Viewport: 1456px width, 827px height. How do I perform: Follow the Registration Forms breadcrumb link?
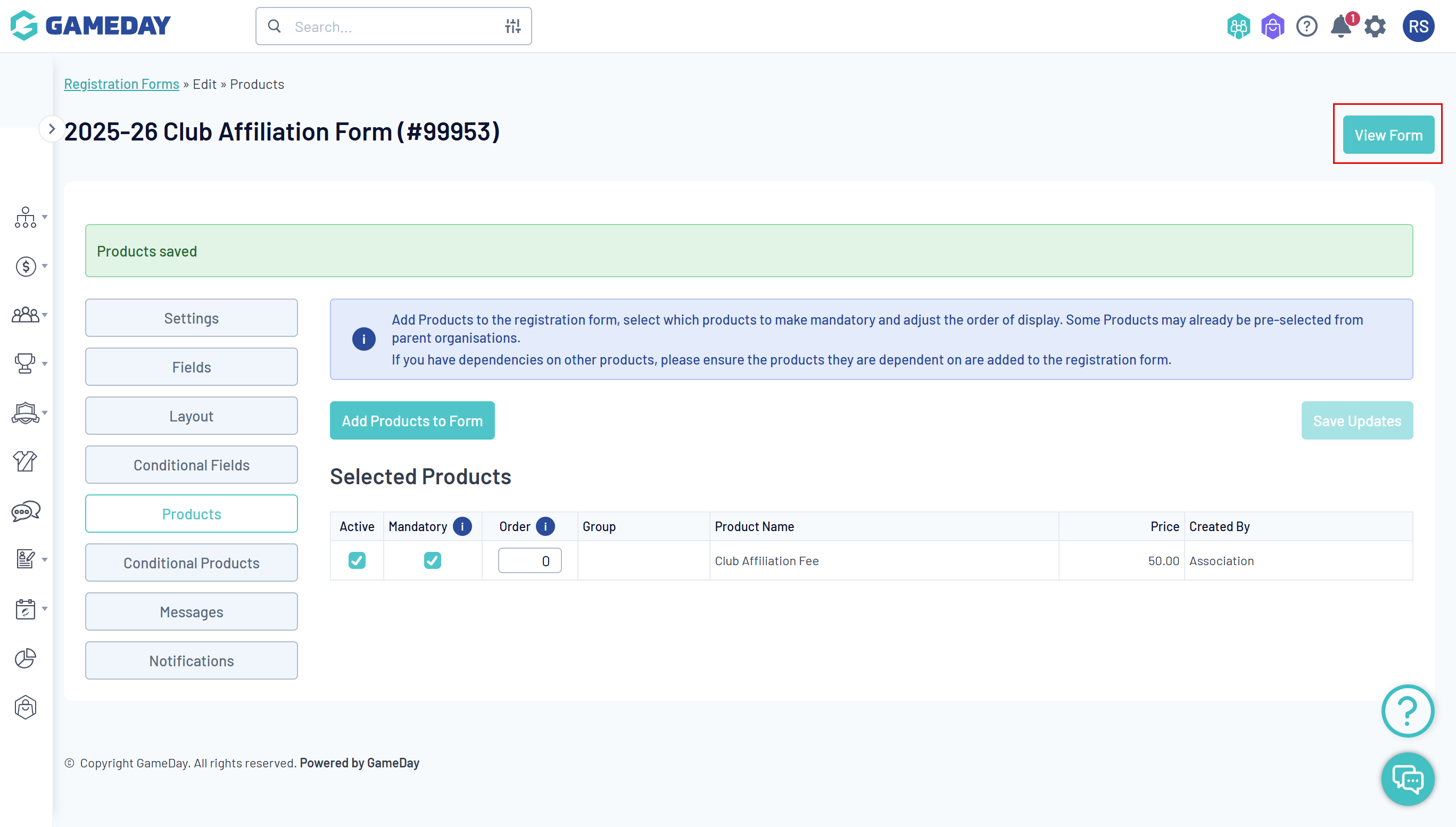coord(121,84)
